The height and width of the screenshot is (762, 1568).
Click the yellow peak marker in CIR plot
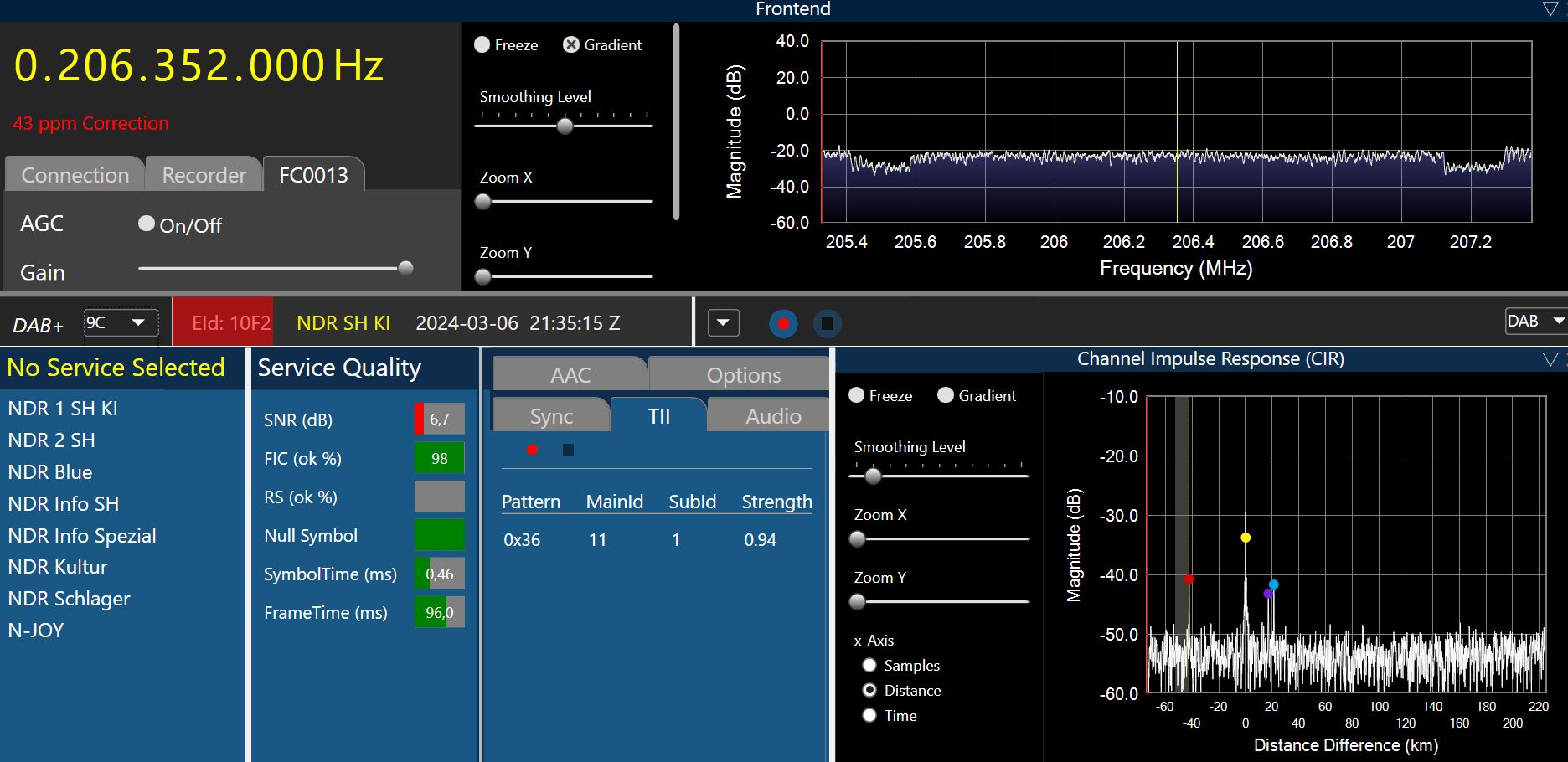coord(1246,538)
